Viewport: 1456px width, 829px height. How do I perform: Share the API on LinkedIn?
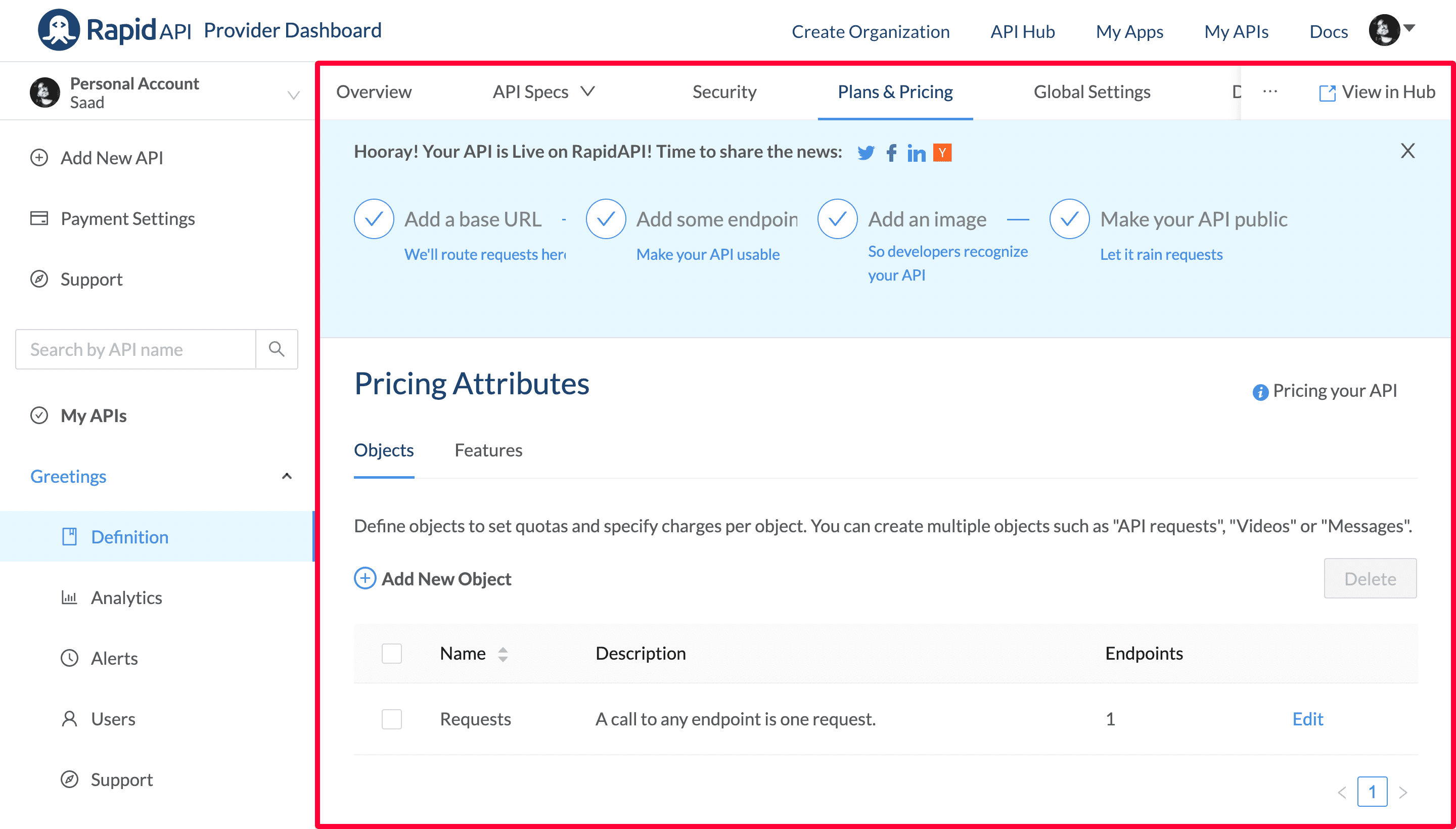[916, 153]
